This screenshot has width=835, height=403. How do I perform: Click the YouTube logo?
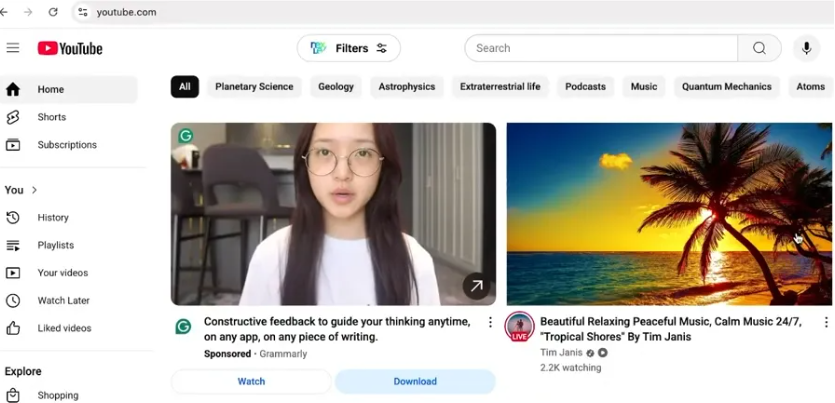(70, 48)
